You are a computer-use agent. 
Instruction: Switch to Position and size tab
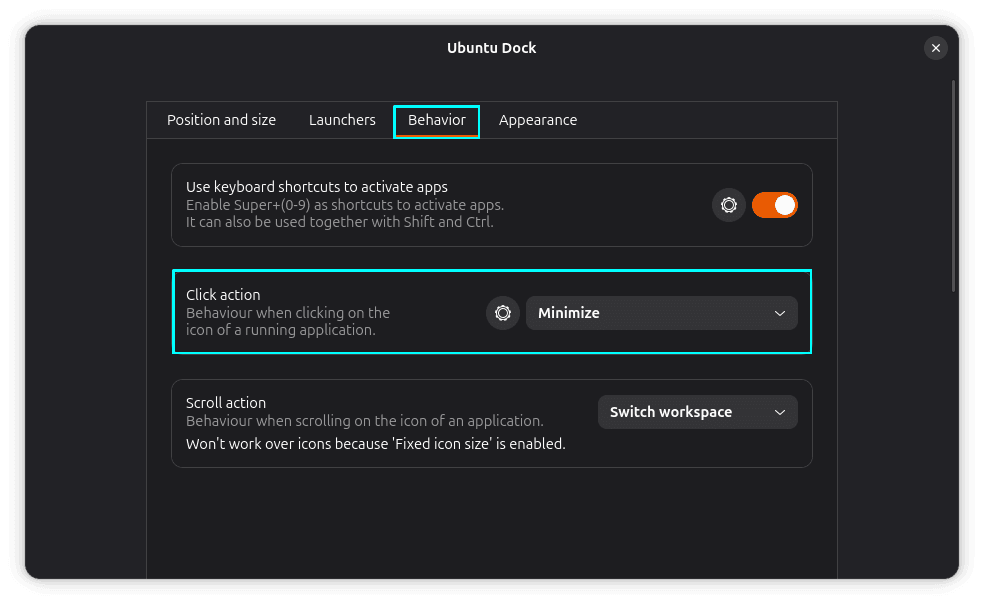222,120
